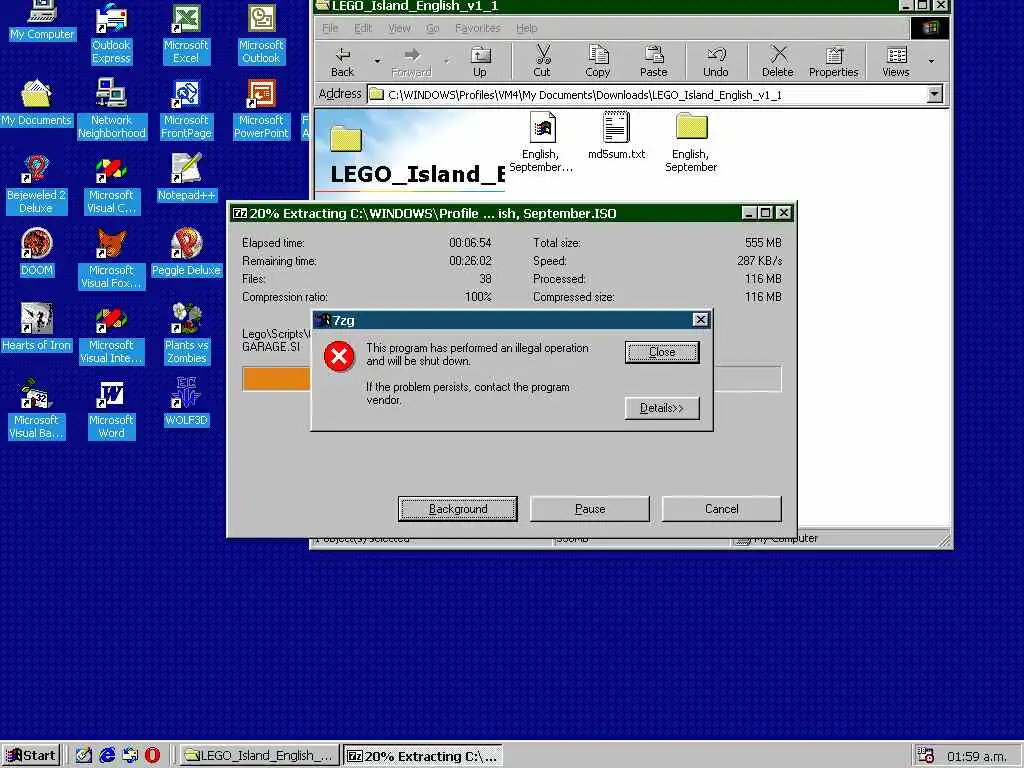Screen dimensions: 1024x768
Task: Click Show Desktop quick launch icon
Action: (x=84, y=756)
